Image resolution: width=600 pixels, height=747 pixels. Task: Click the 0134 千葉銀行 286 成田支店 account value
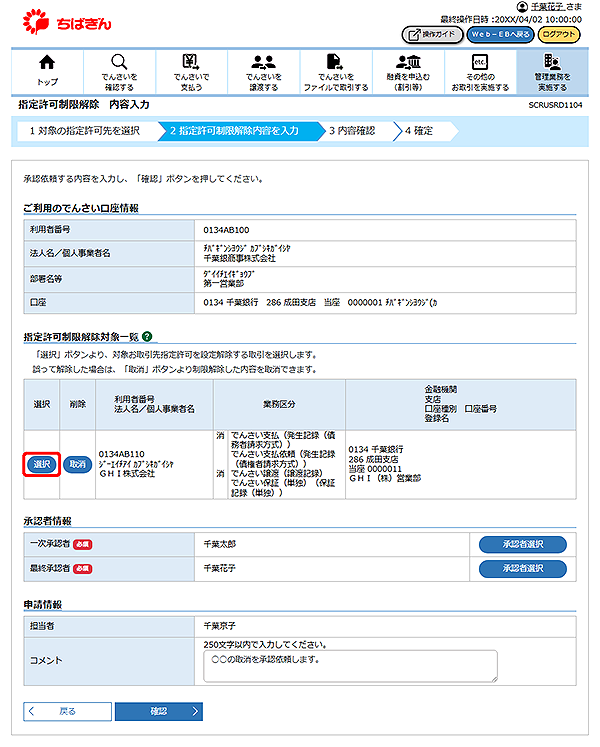coord(320,303)
